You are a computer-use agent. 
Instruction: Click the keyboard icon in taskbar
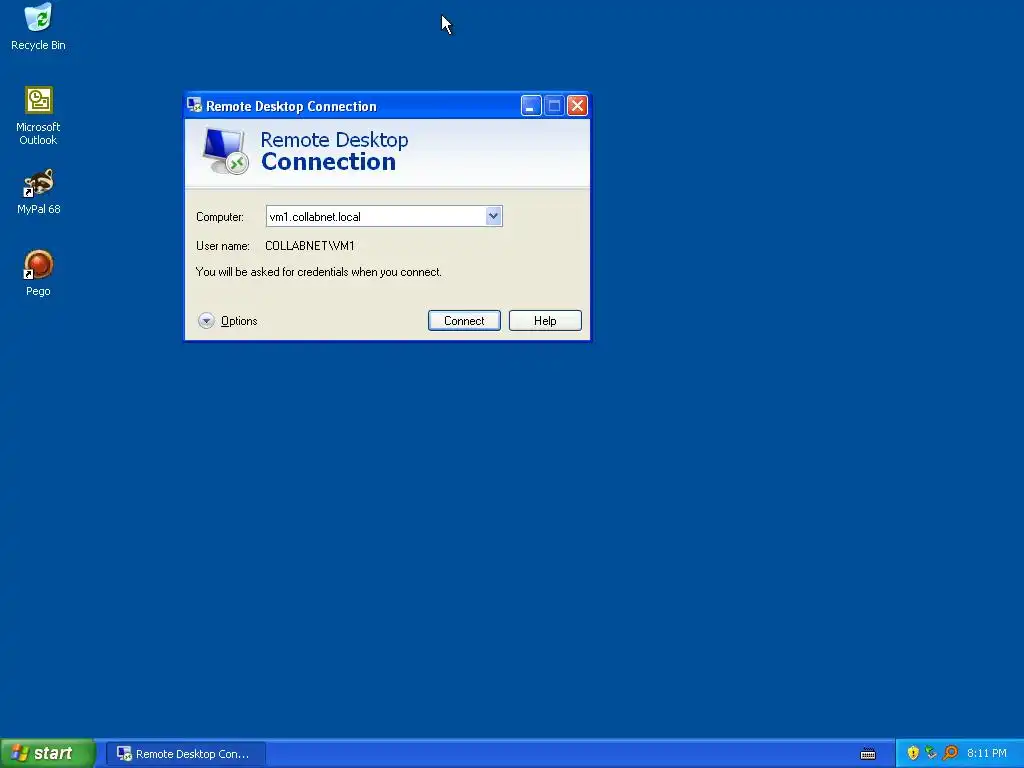point(868,754)
